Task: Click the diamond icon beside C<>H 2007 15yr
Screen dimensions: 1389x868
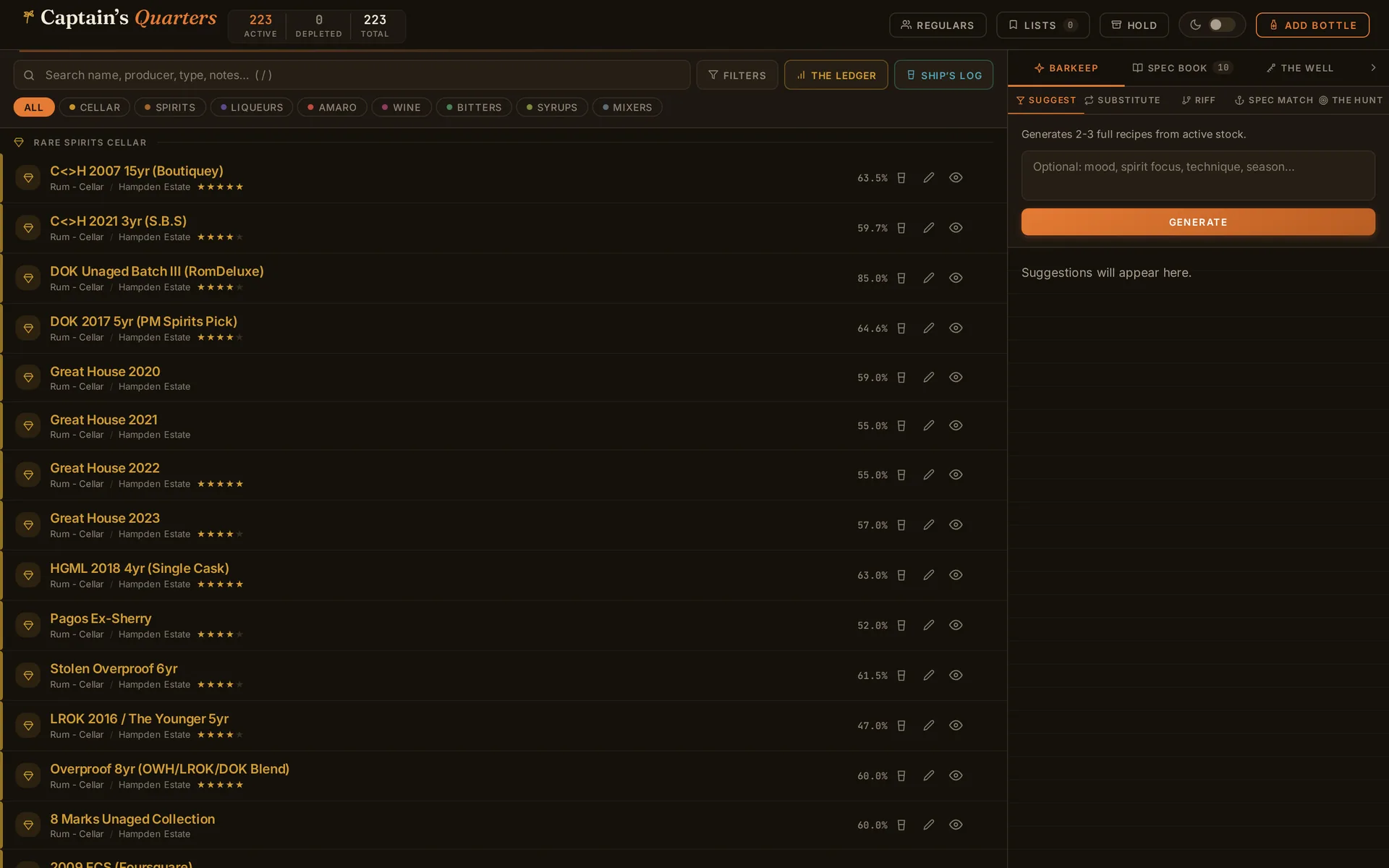Action: [28, 178]
